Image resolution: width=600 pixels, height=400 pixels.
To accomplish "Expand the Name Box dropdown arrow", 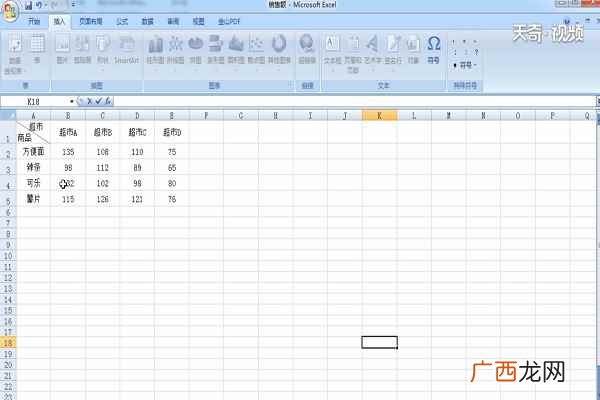I will point(72,101).
